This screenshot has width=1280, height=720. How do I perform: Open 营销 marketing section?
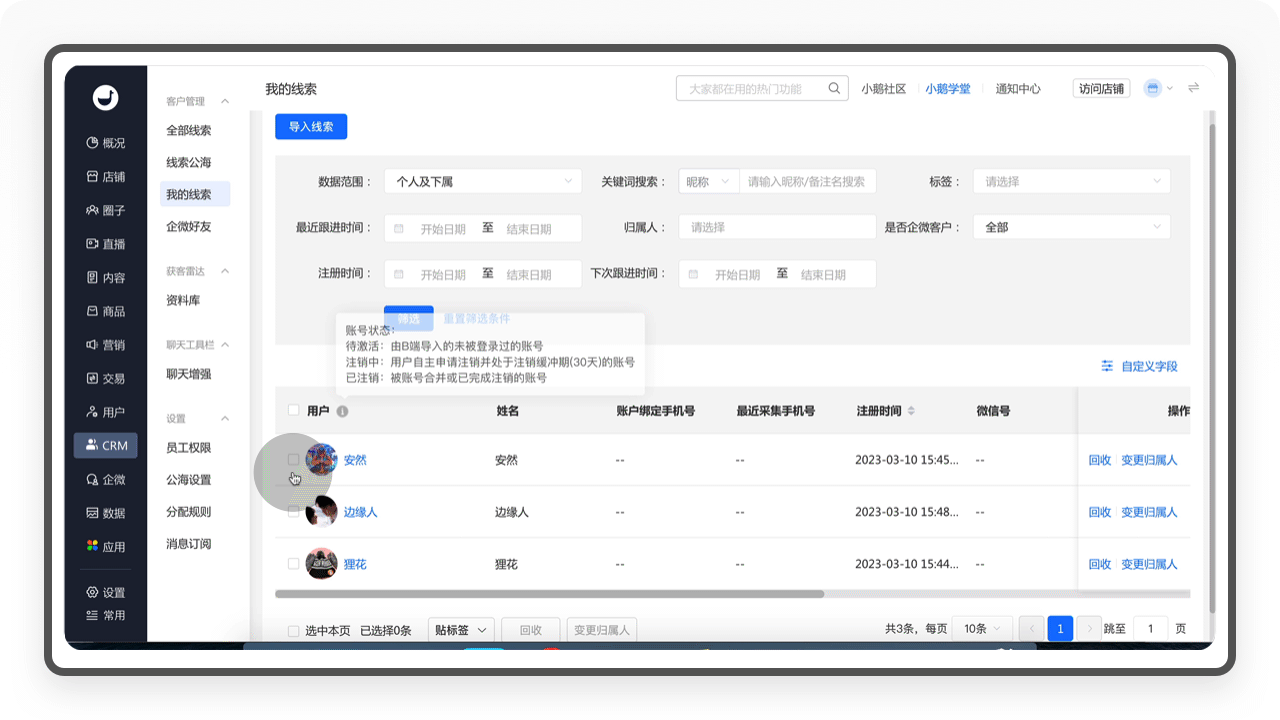click(106, 345)
